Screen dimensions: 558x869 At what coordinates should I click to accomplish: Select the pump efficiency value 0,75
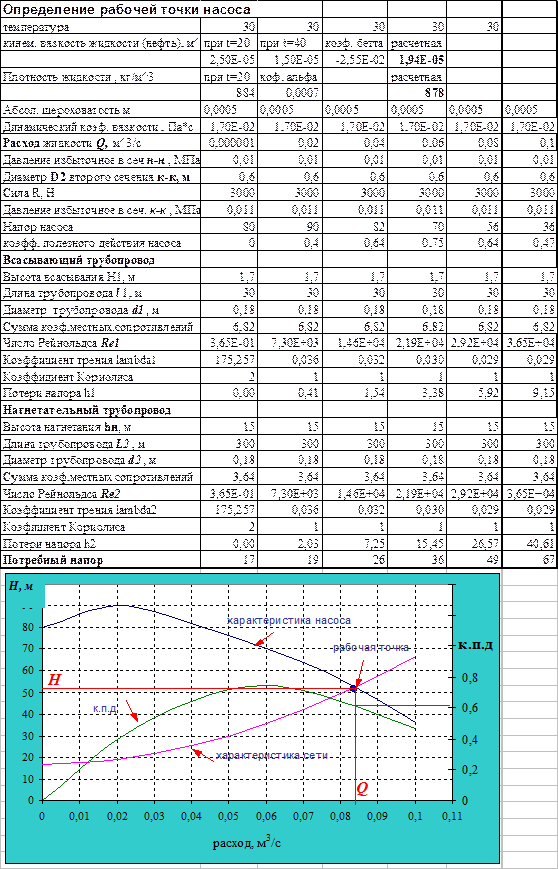(x=432, y=243)
